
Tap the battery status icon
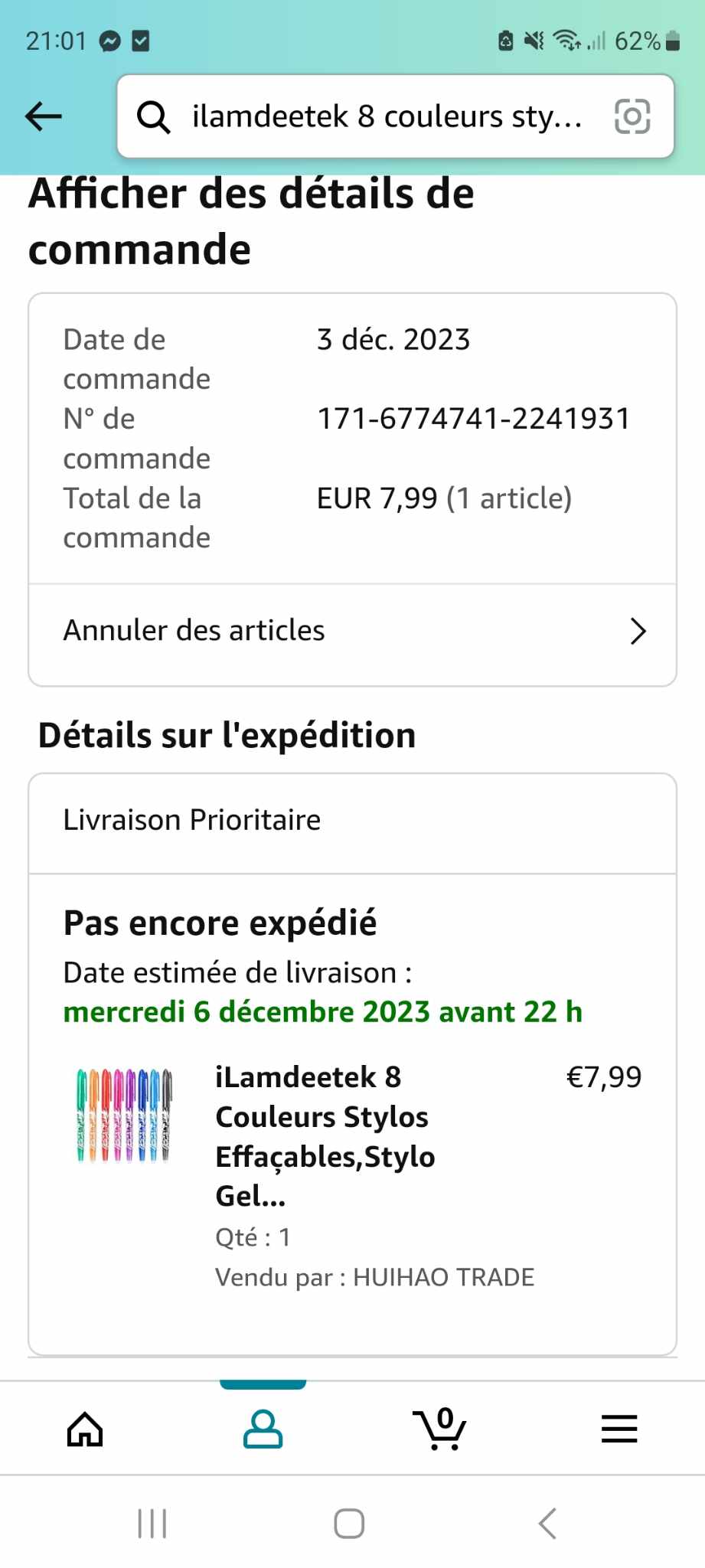[x=673, y=41]
